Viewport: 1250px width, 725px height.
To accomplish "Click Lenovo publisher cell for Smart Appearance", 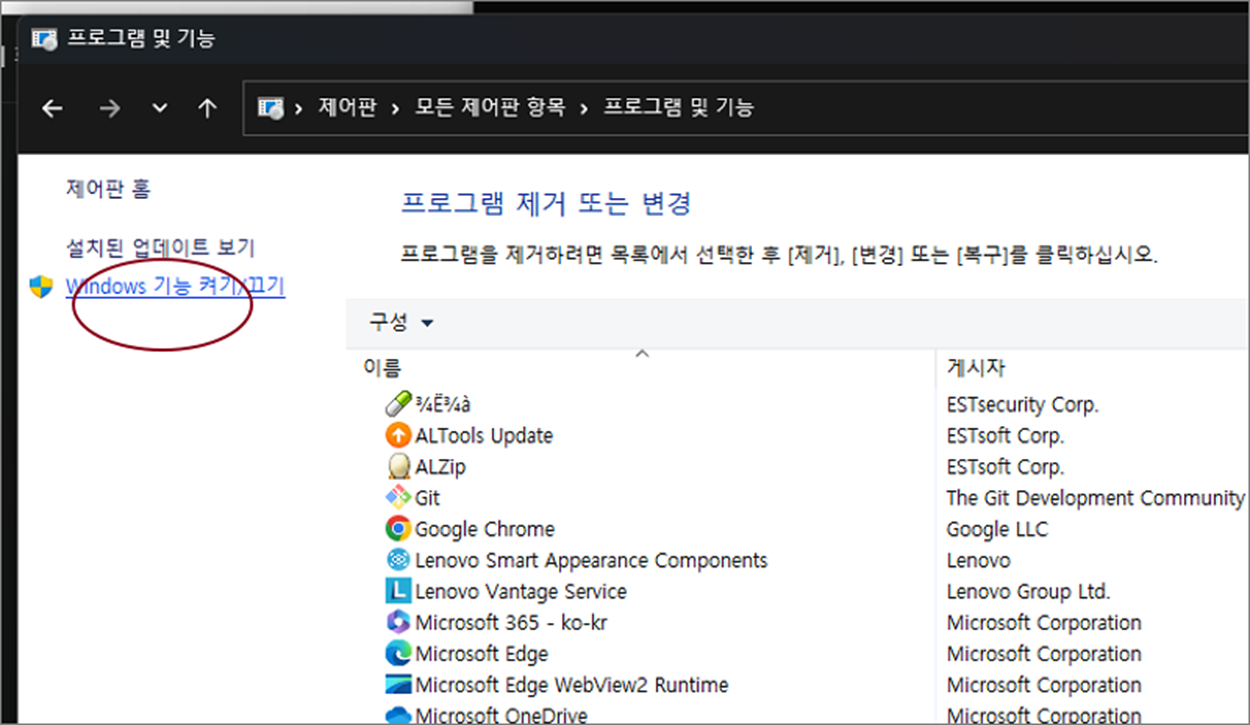I will (978, 560).
